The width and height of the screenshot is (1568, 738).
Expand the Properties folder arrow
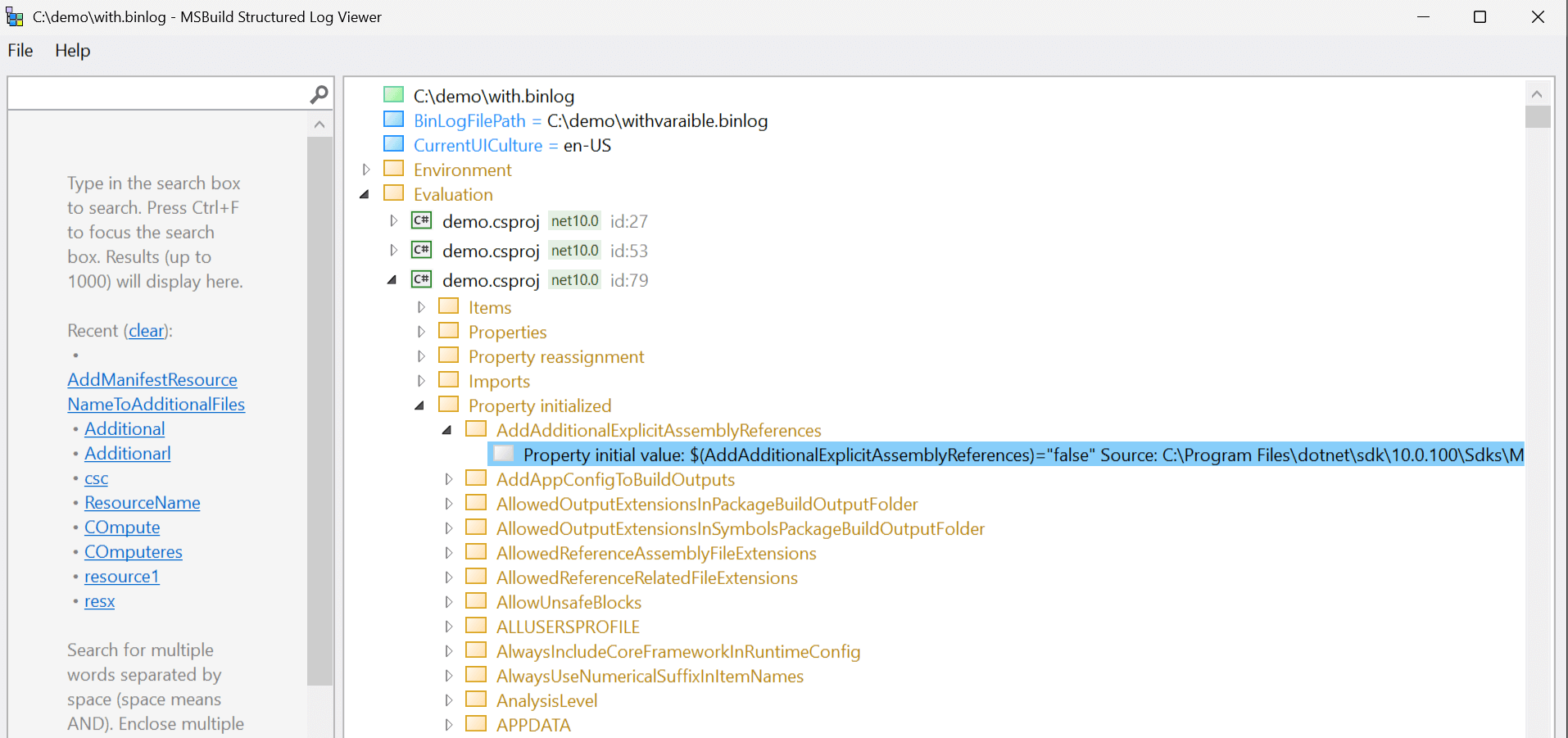[421, 332]
